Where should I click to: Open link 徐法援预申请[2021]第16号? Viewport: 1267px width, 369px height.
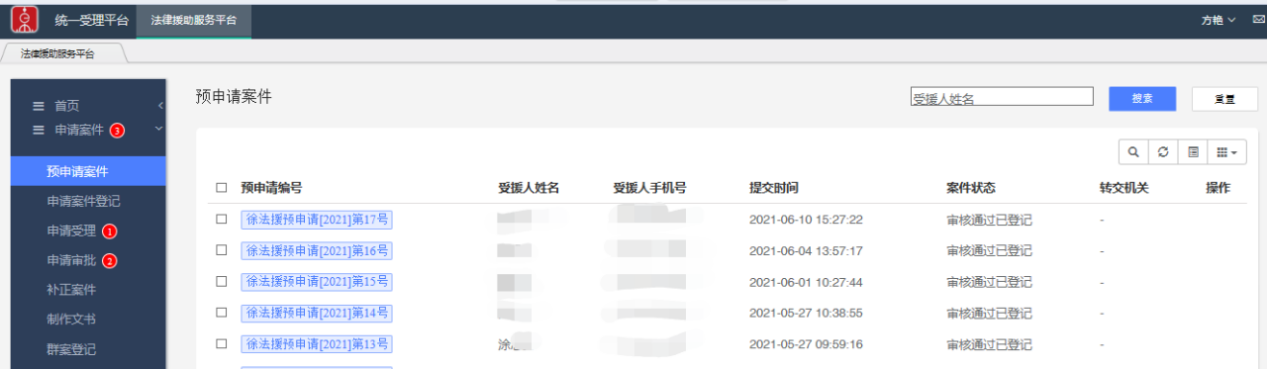[316, 251]
